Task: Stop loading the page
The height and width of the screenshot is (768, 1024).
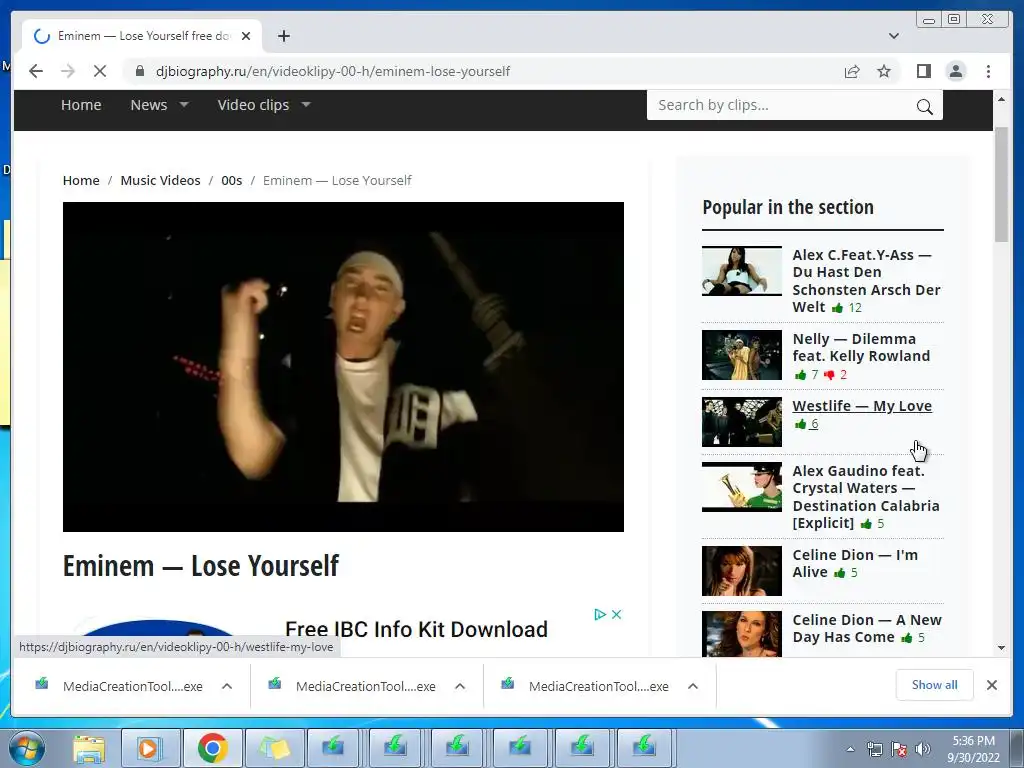Action: (100, 71)
